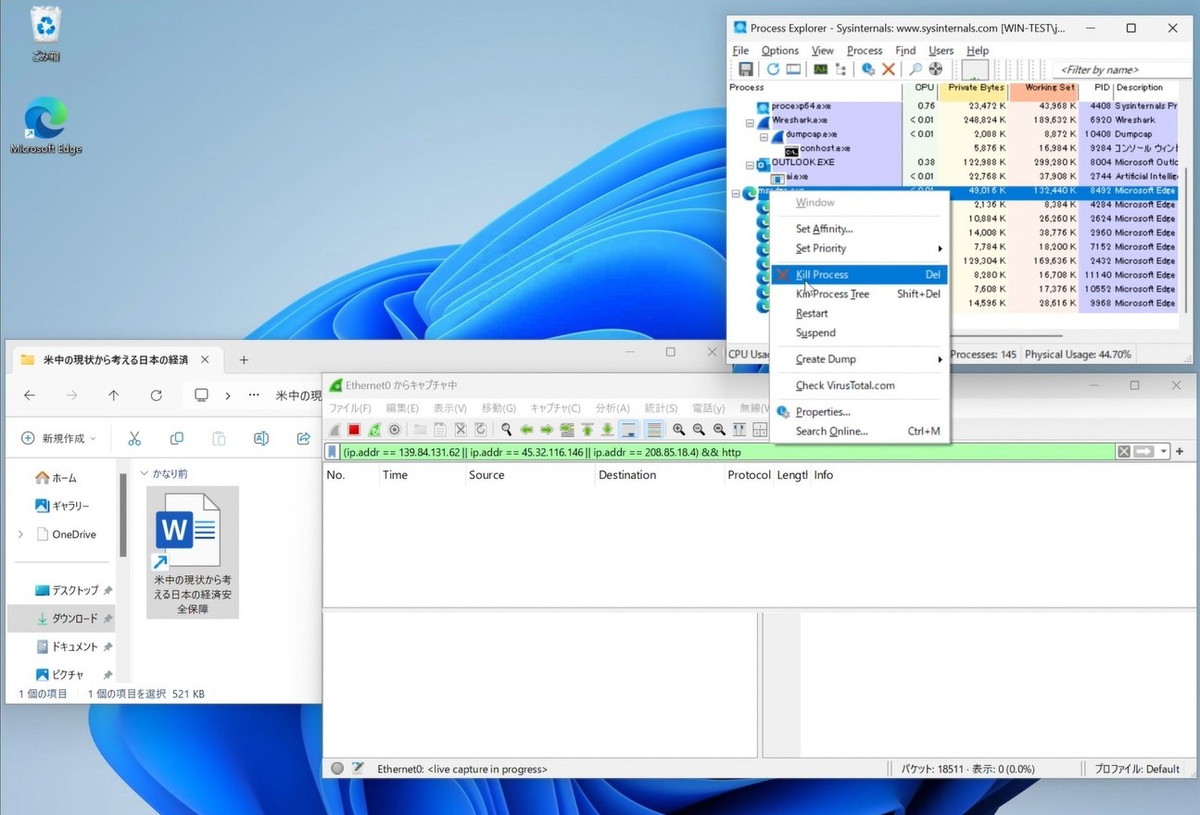Viewport: 1200px width, 815px height.
Task: Zoom out Wireshark text
Action: [x=698, y=429]
